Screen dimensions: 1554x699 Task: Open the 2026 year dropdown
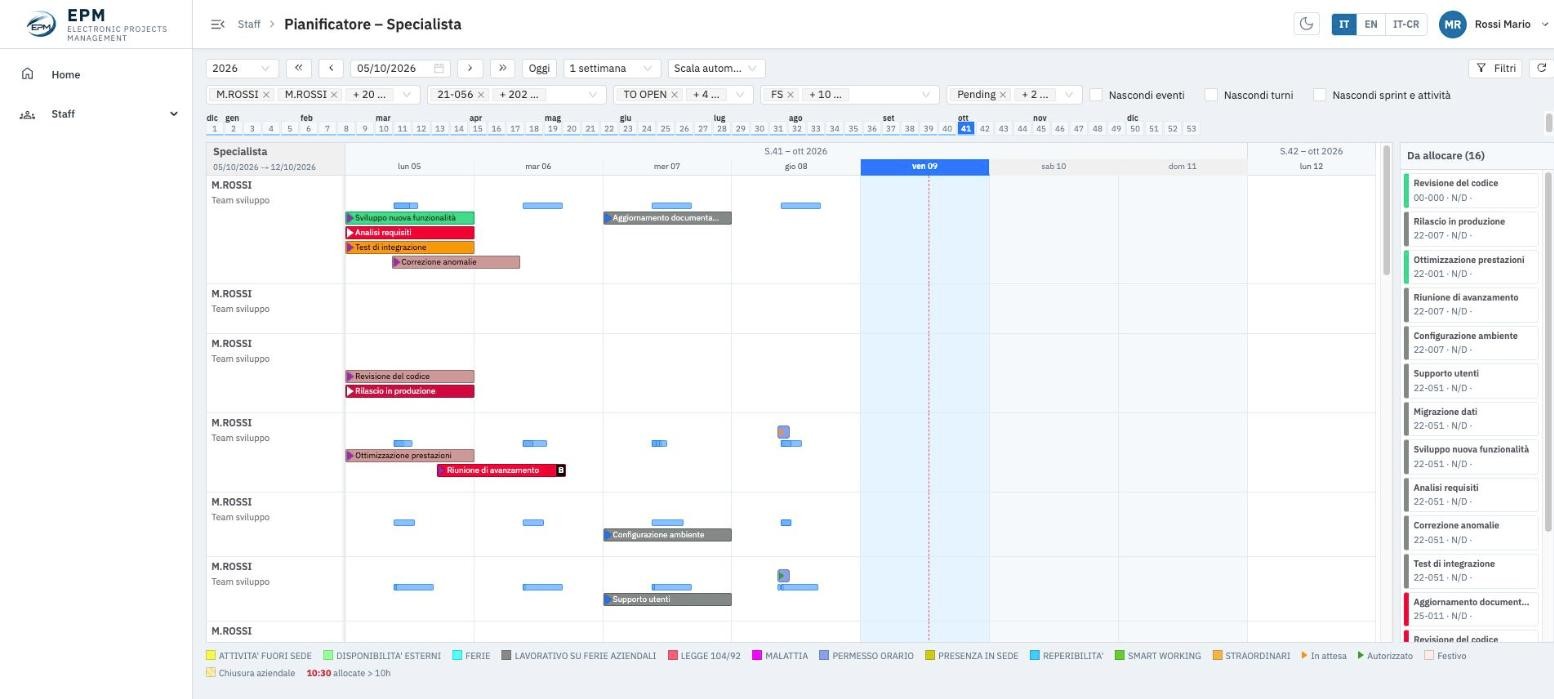[x=242, y=68]
